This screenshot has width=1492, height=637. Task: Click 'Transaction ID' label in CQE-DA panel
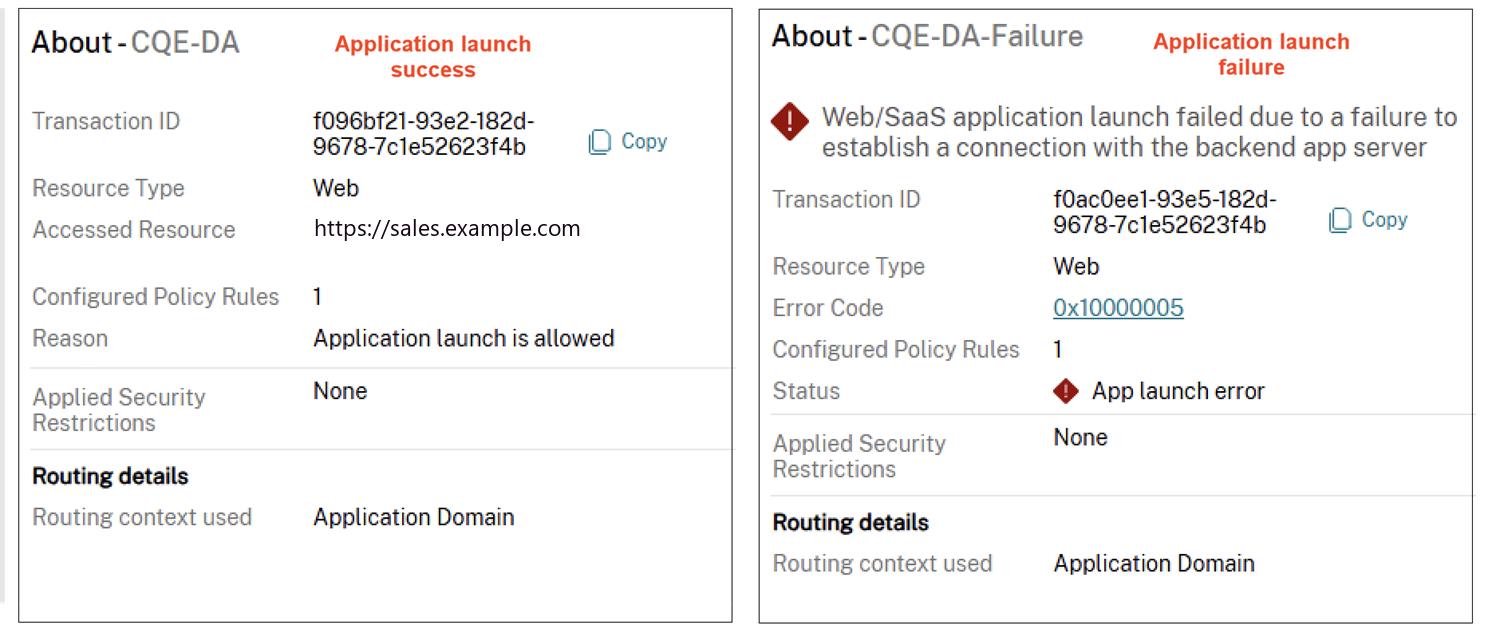click(106, 122)
